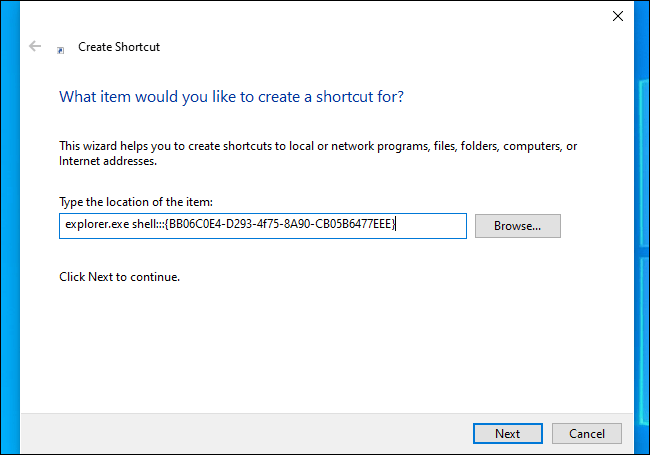Click the 'Type the location of the item' label
This screenshot has height=455, width=650.
pyautogui.click(x=135, y=203)
